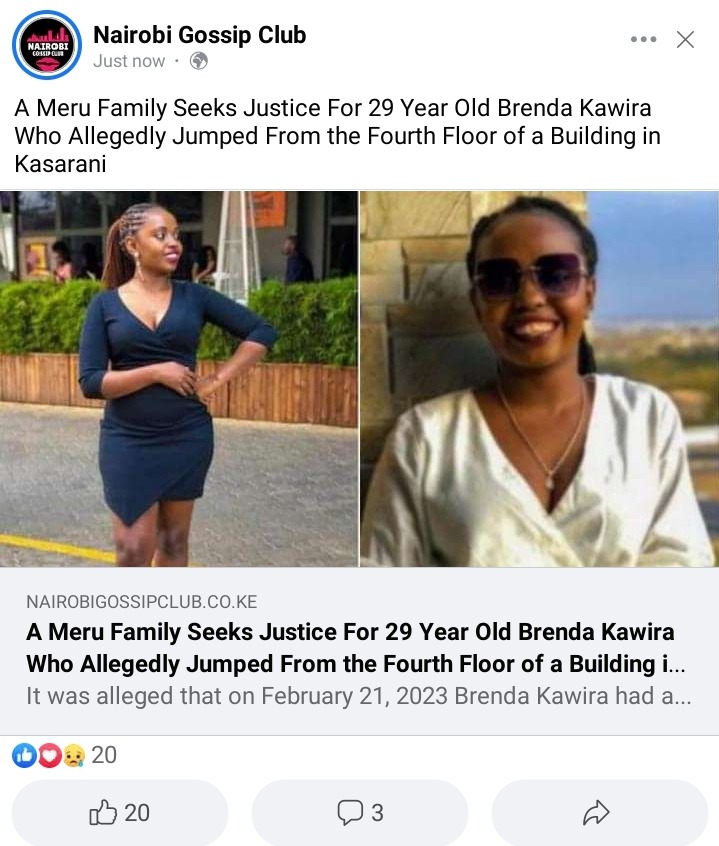Open the 'Just now' post timestamp

[x=129, y=61]
